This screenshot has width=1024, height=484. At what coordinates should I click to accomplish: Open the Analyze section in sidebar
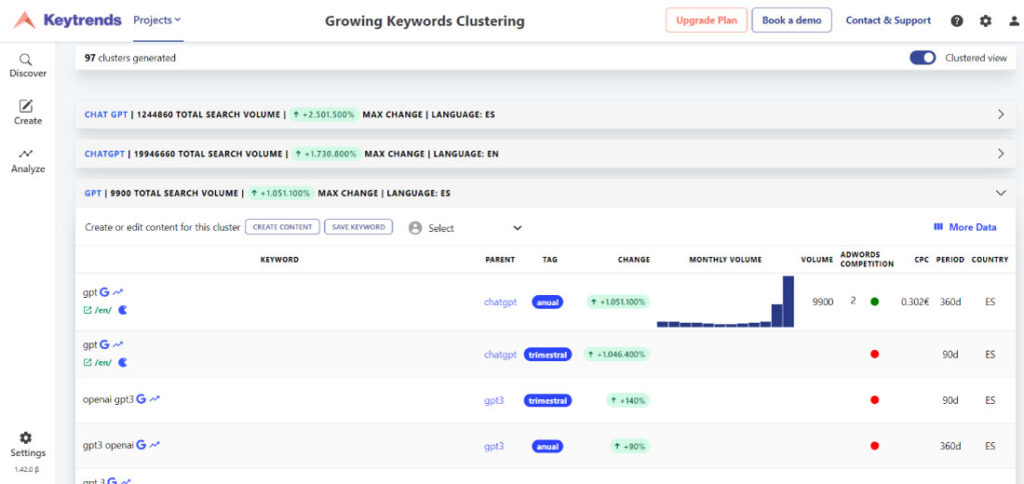tap(27, 161)
